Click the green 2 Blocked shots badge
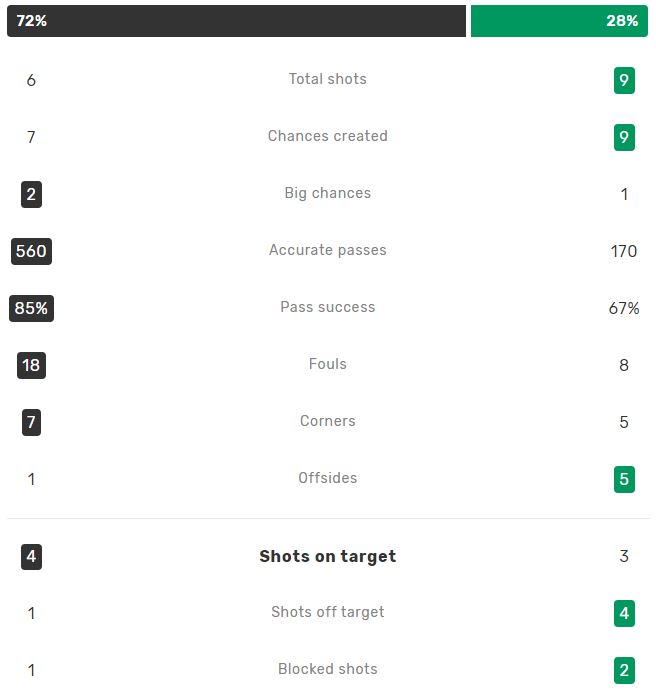Screen dimensions: 656x697 (x=624, y=670)
